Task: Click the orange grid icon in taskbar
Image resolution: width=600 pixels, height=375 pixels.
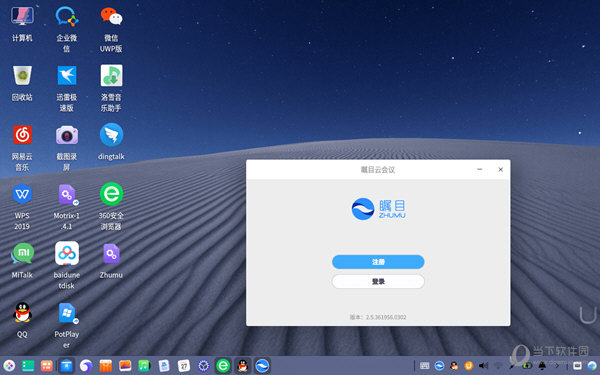Action: [47, 366]
